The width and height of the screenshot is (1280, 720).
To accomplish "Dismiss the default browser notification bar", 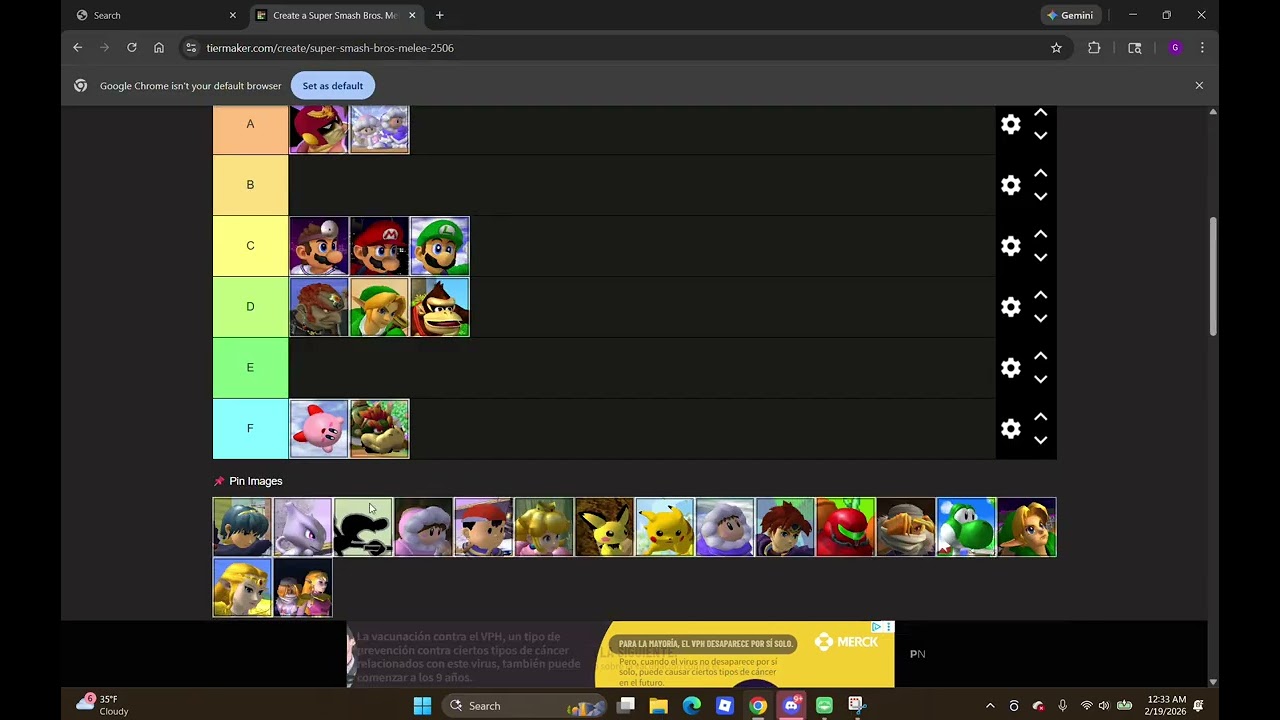I will pyautogui.click(x=1199, y=86).
